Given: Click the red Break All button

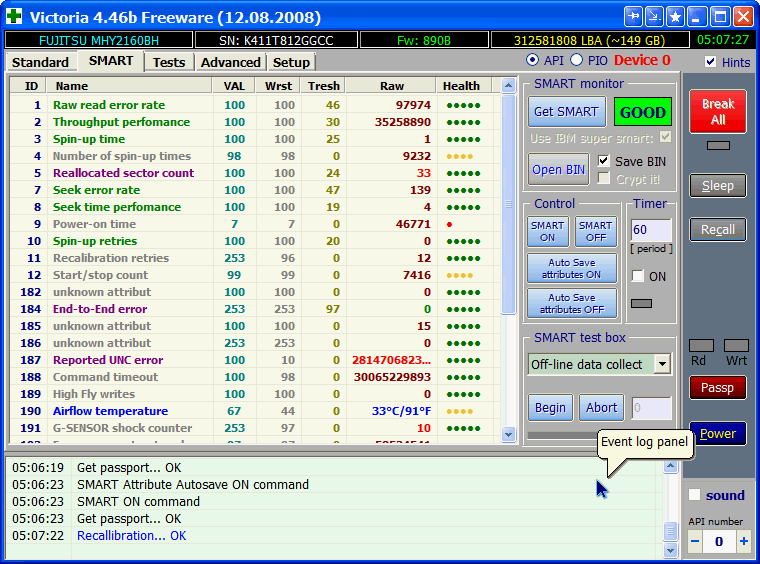Looking at the screenshot, I should tap(718, 112).
